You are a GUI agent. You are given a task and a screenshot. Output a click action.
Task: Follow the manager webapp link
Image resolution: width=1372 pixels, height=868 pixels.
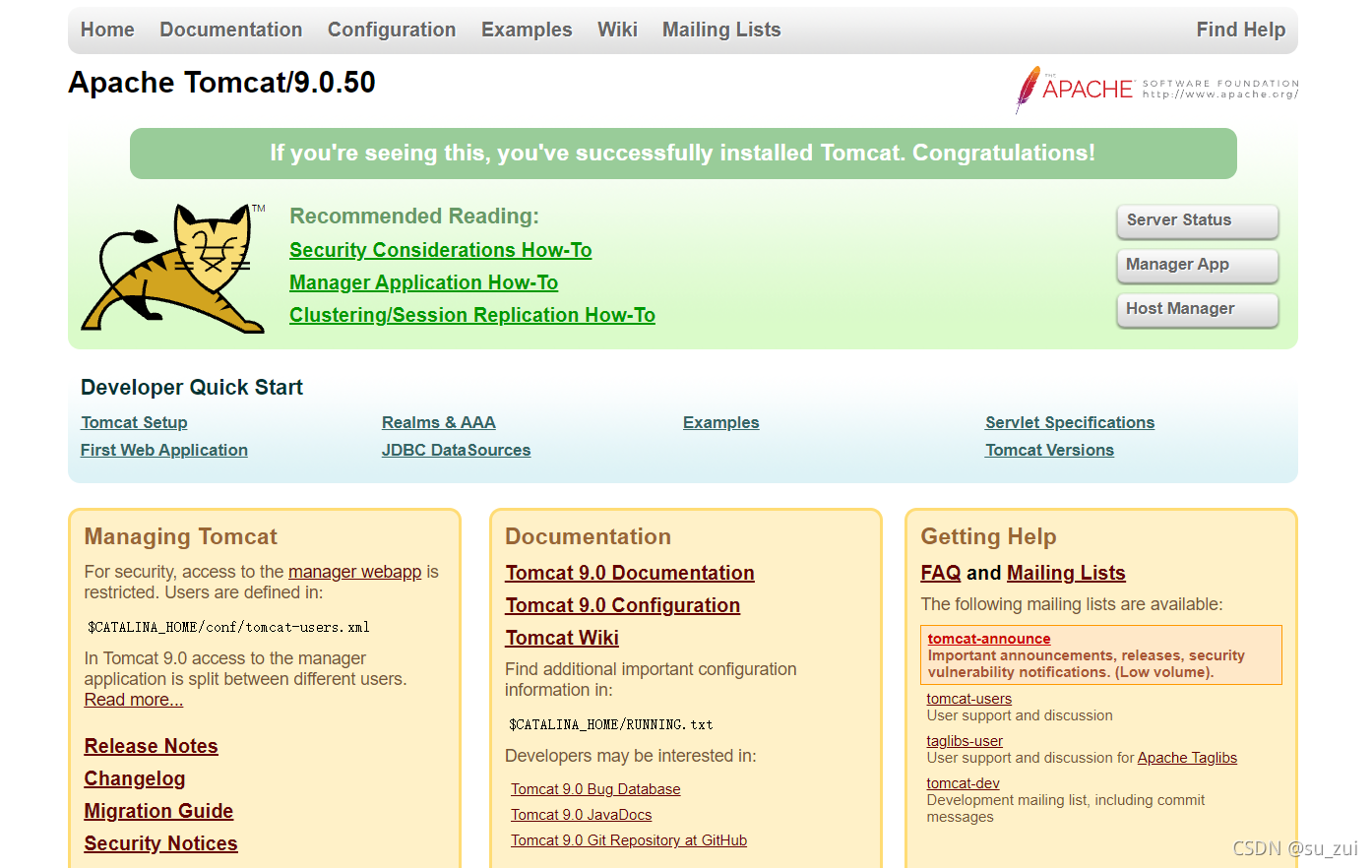[x=355, y=572]
